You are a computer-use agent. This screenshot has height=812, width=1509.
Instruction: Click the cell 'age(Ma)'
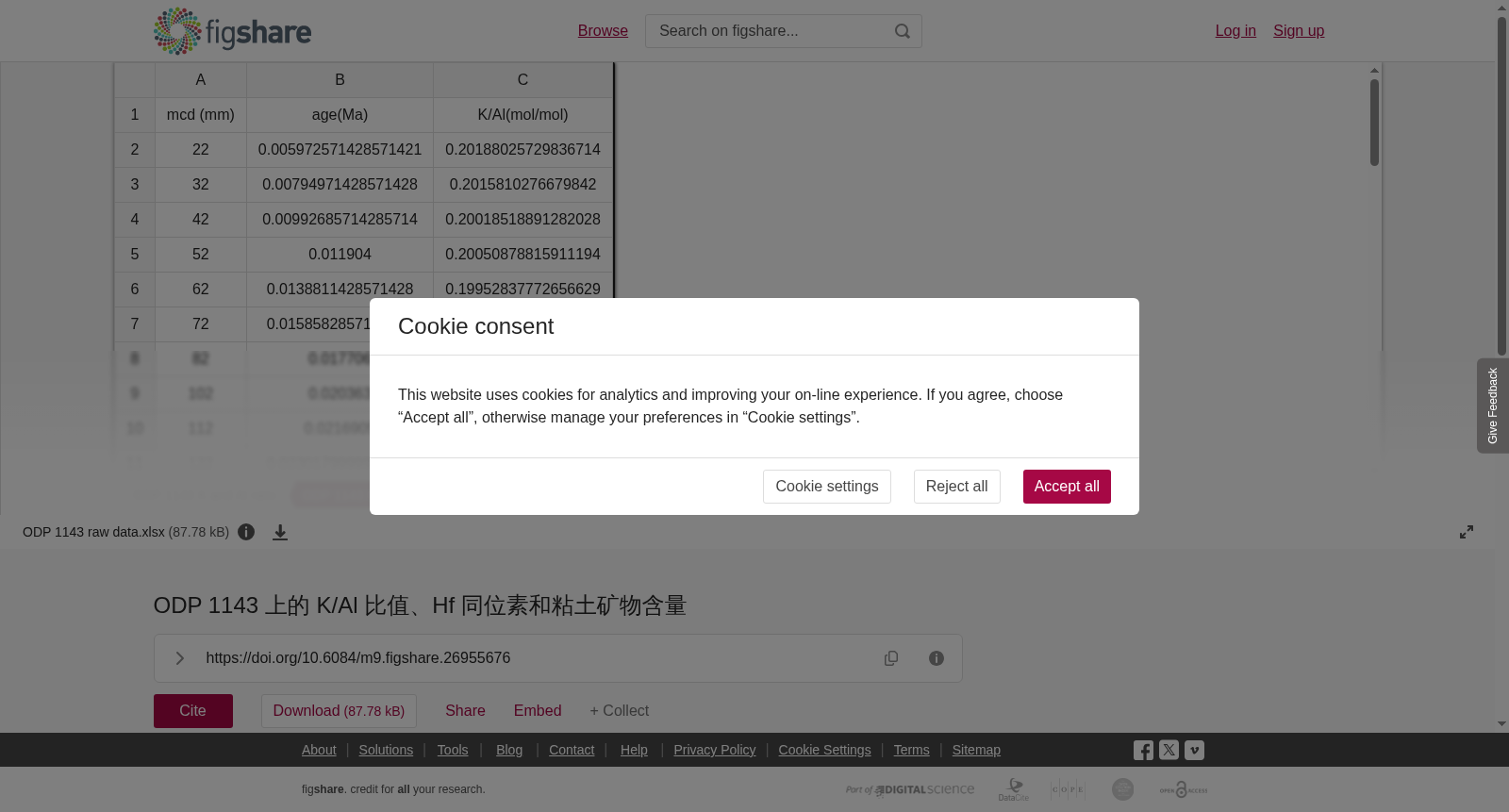point(340,115)
